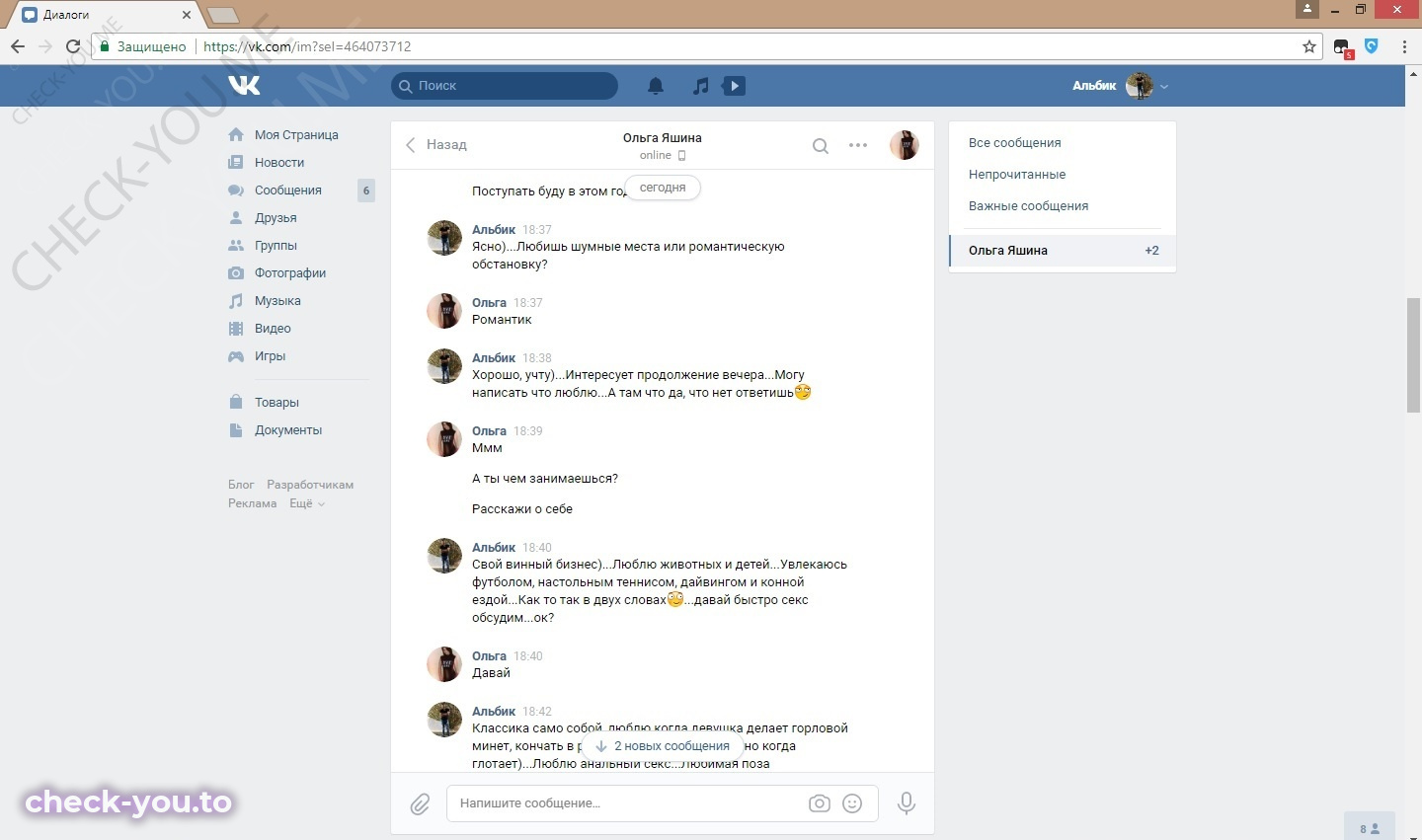Click the message text Романтик

coord(502,320)
